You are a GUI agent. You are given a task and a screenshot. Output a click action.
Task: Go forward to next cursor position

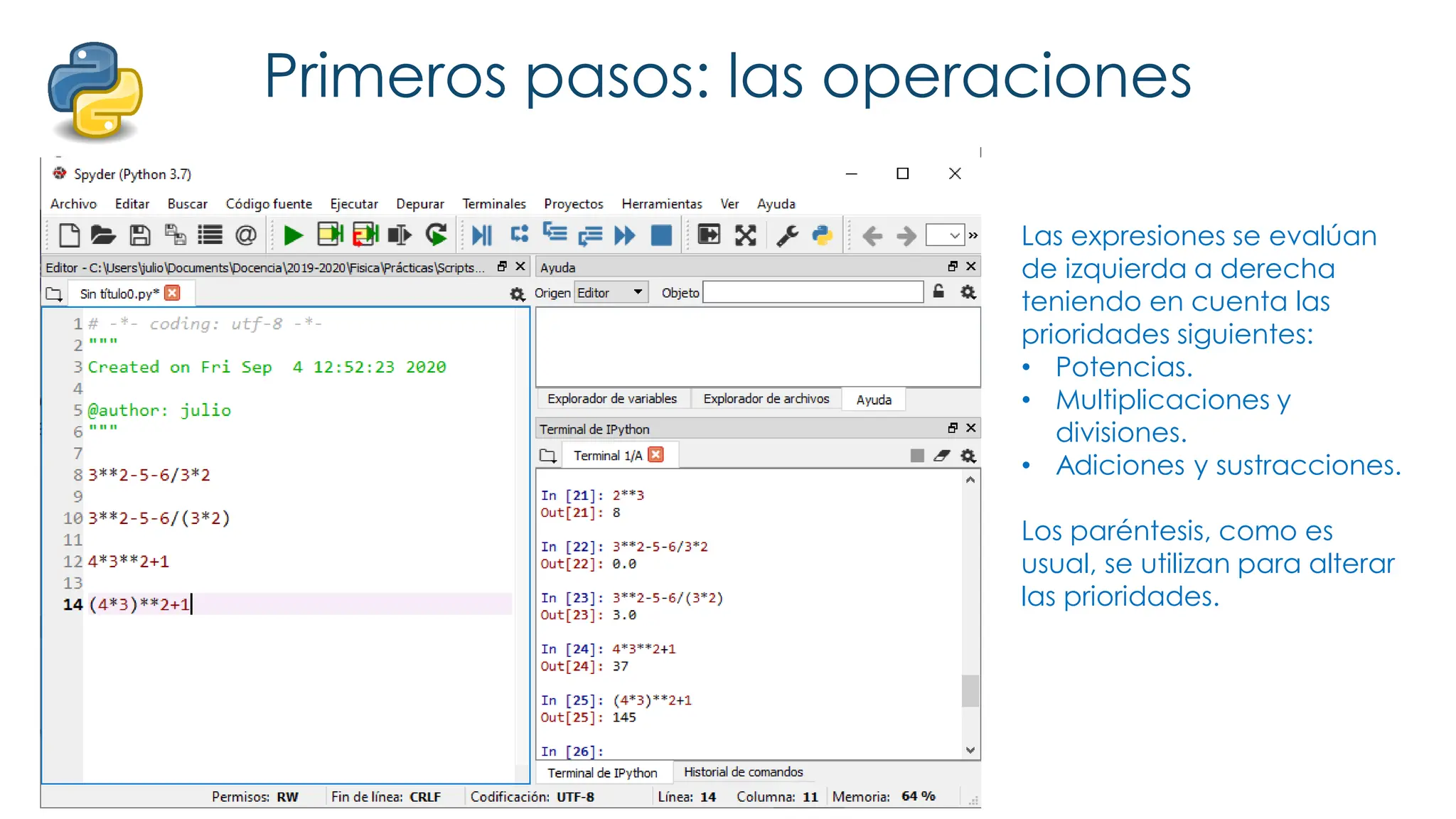click(x=906, y=236)
